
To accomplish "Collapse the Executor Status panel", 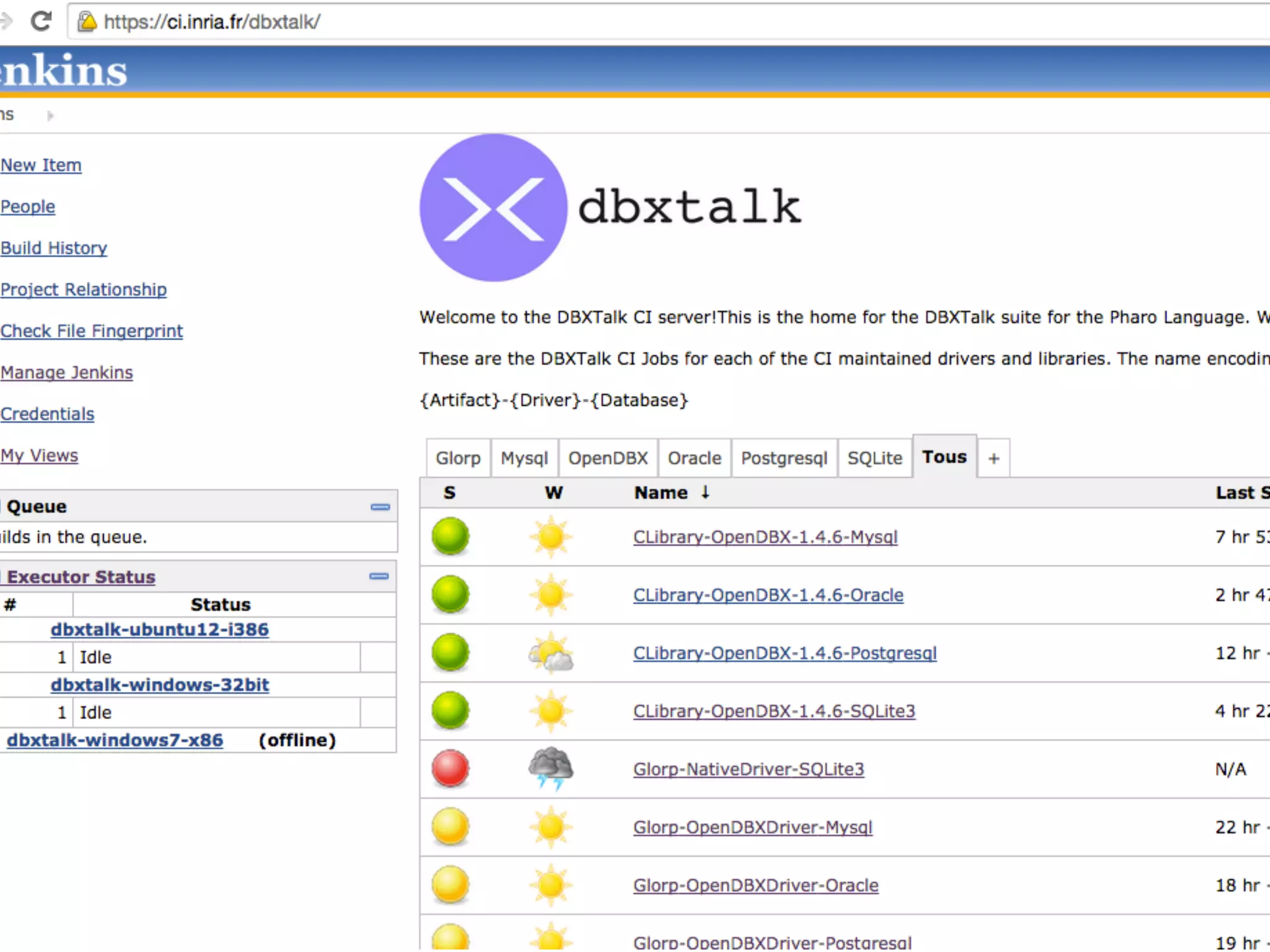I will [378, 576].
